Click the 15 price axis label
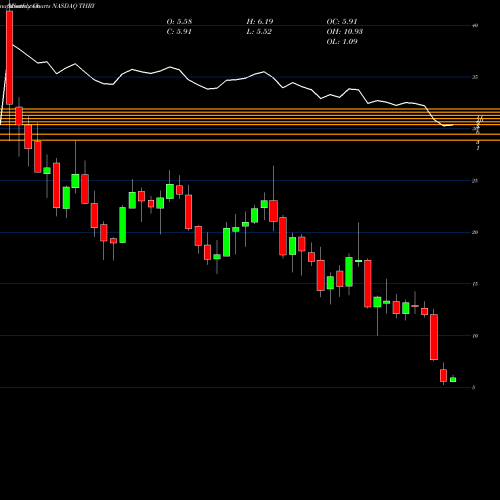 pos(475,284)
